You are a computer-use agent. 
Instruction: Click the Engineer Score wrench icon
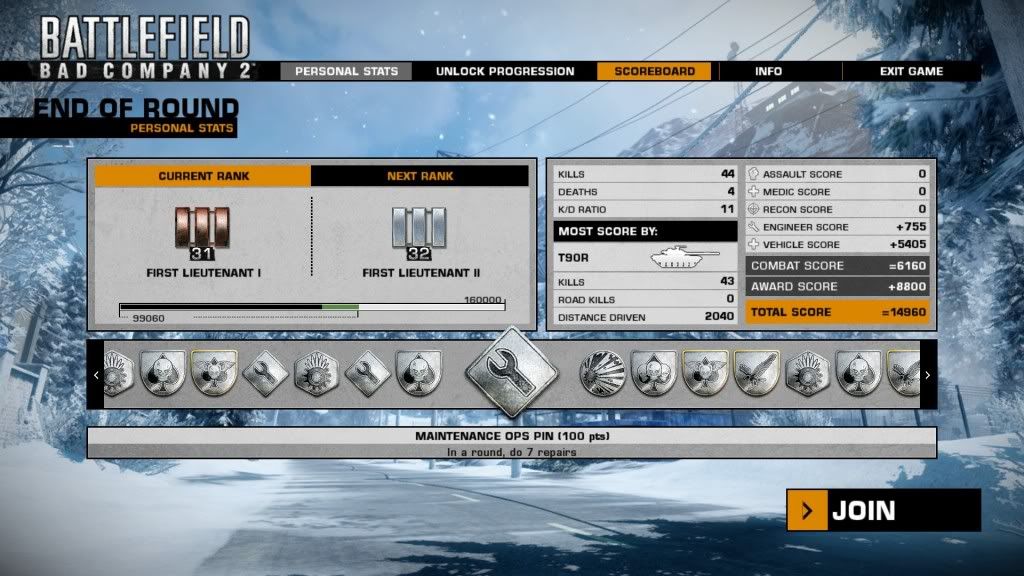click(755, 227)
